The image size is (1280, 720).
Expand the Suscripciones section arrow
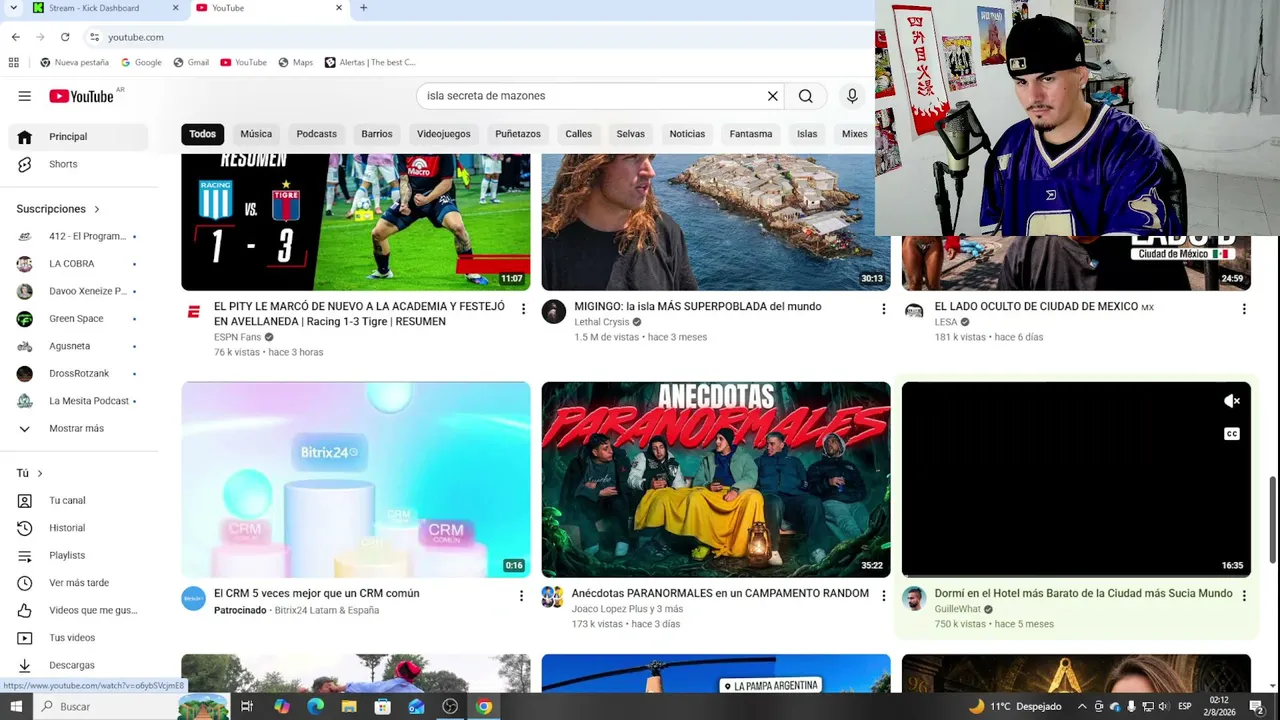coord(97,209)
